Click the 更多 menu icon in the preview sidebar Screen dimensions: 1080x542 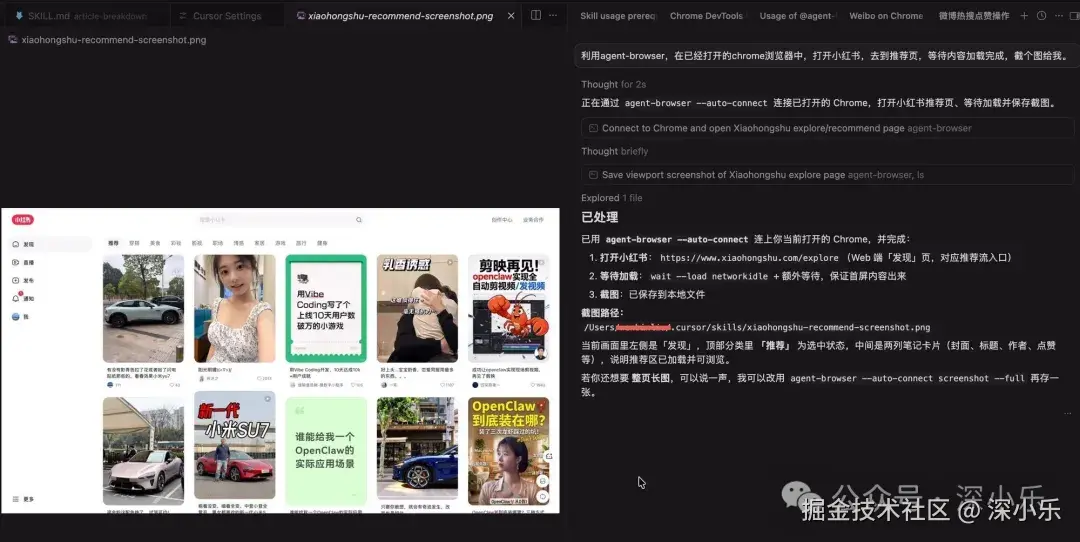click(x=16, y=499)
